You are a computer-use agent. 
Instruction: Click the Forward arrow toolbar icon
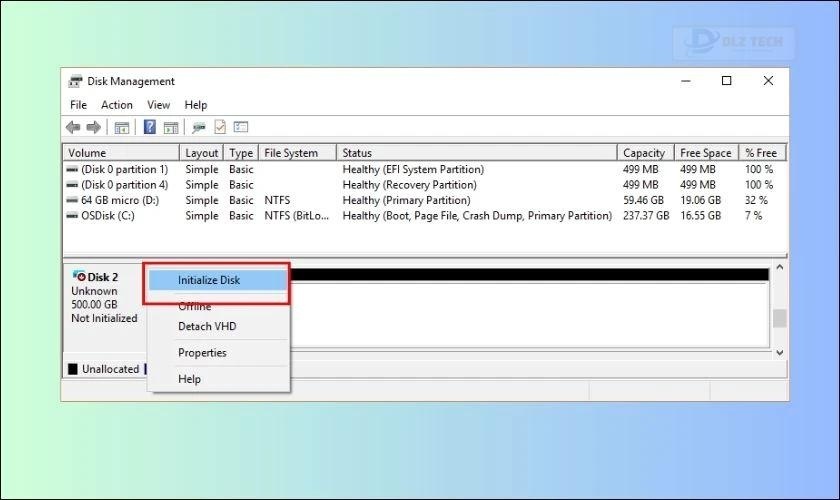[93, 128]
